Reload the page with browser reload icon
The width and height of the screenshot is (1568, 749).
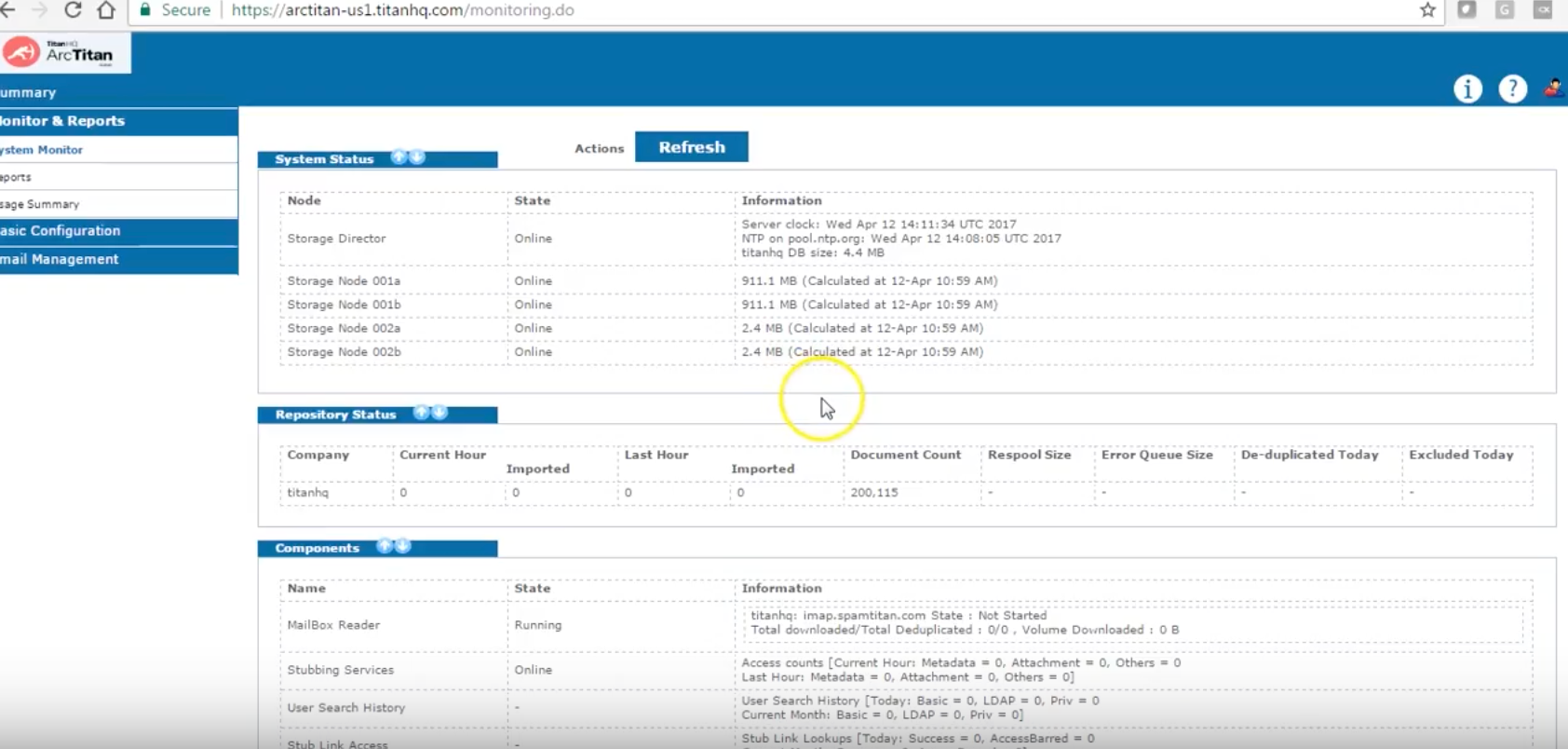[x=73, y=10]
